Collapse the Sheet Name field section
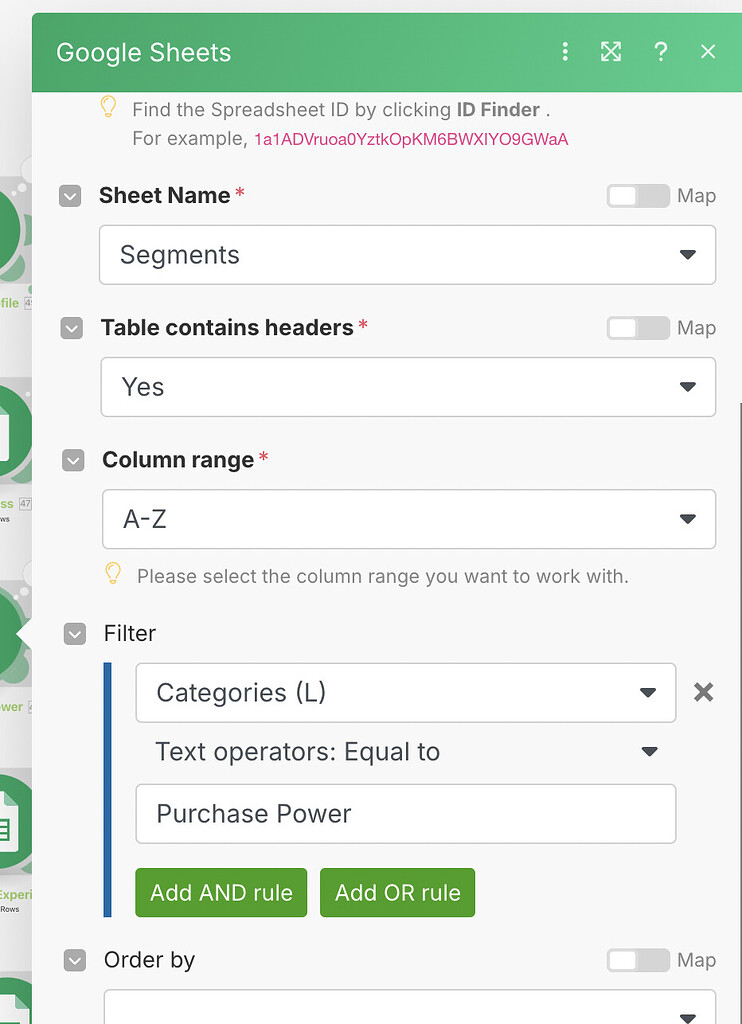The height and width of the screenshot is (1024, 742). 70,196
